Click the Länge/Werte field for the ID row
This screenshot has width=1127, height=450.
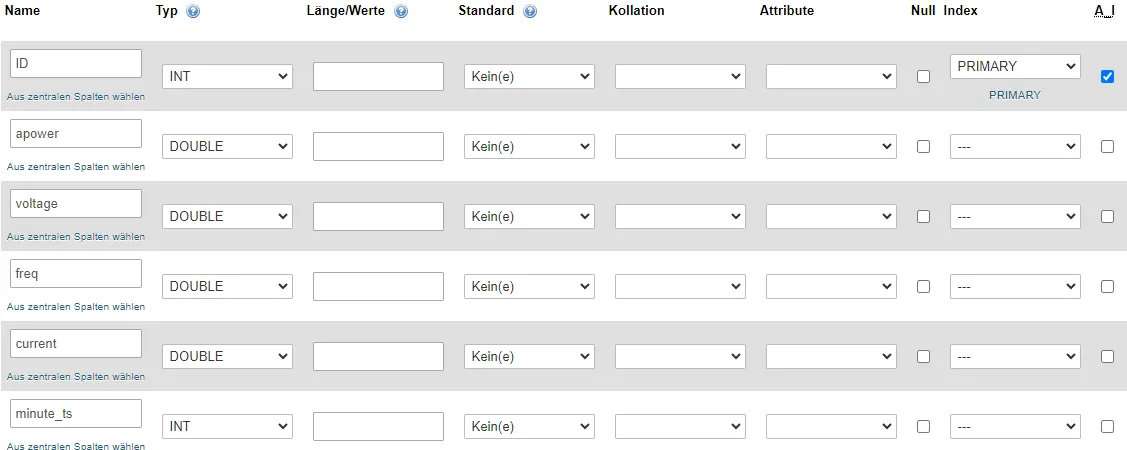378,76
